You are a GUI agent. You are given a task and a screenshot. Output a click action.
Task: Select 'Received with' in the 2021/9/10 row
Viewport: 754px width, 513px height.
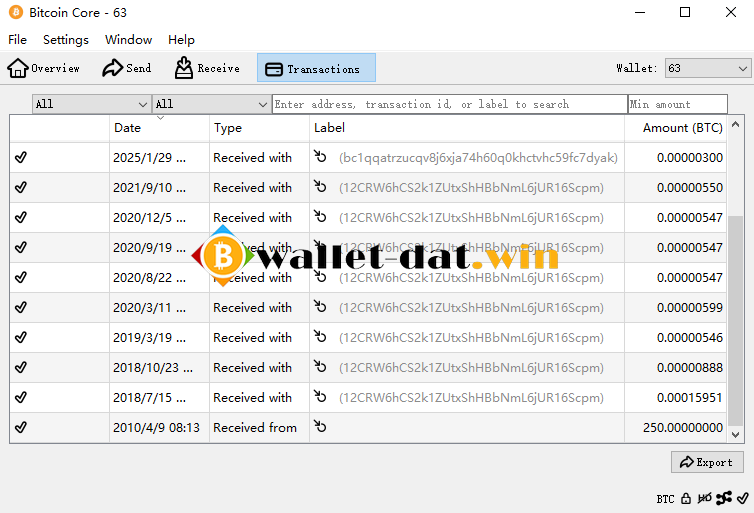(x=252, y=188)
